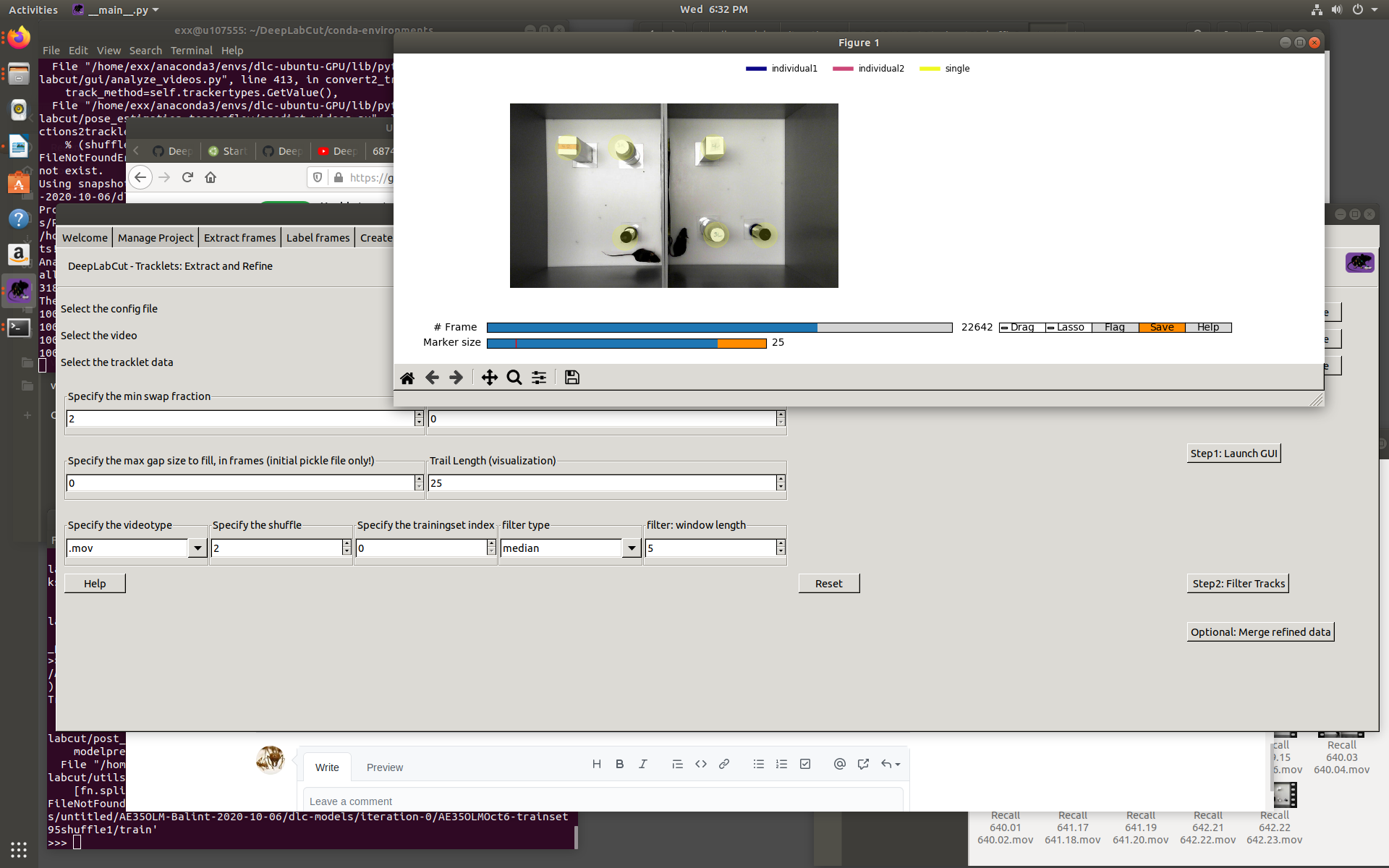Open the videotype dropdown showing .mov

(197, 548)
